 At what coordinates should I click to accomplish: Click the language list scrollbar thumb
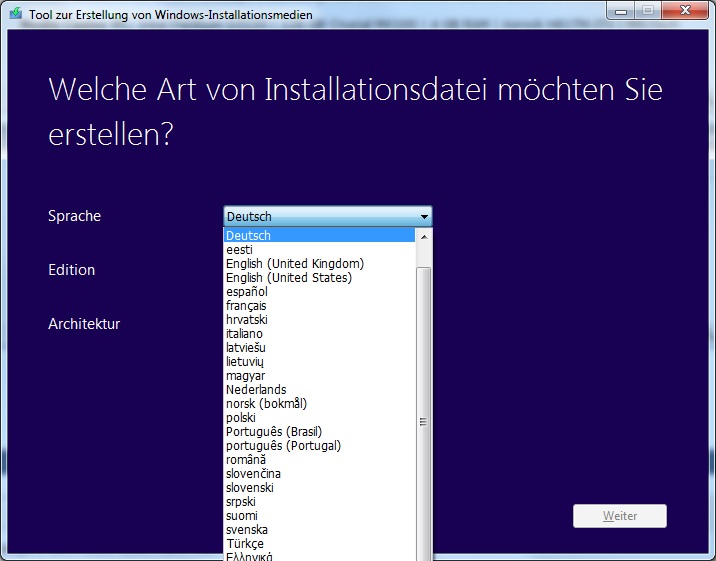coord(424,413)
